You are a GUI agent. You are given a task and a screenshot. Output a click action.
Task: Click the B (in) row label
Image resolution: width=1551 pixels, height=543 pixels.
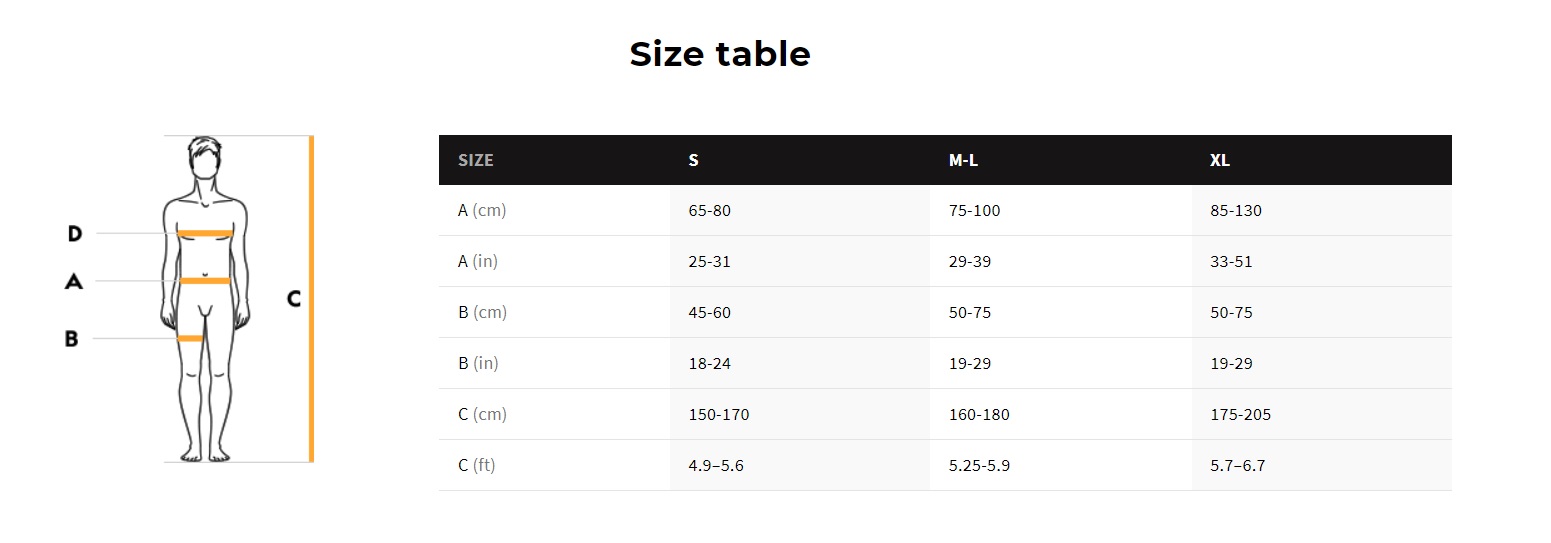tap(478, 364)
